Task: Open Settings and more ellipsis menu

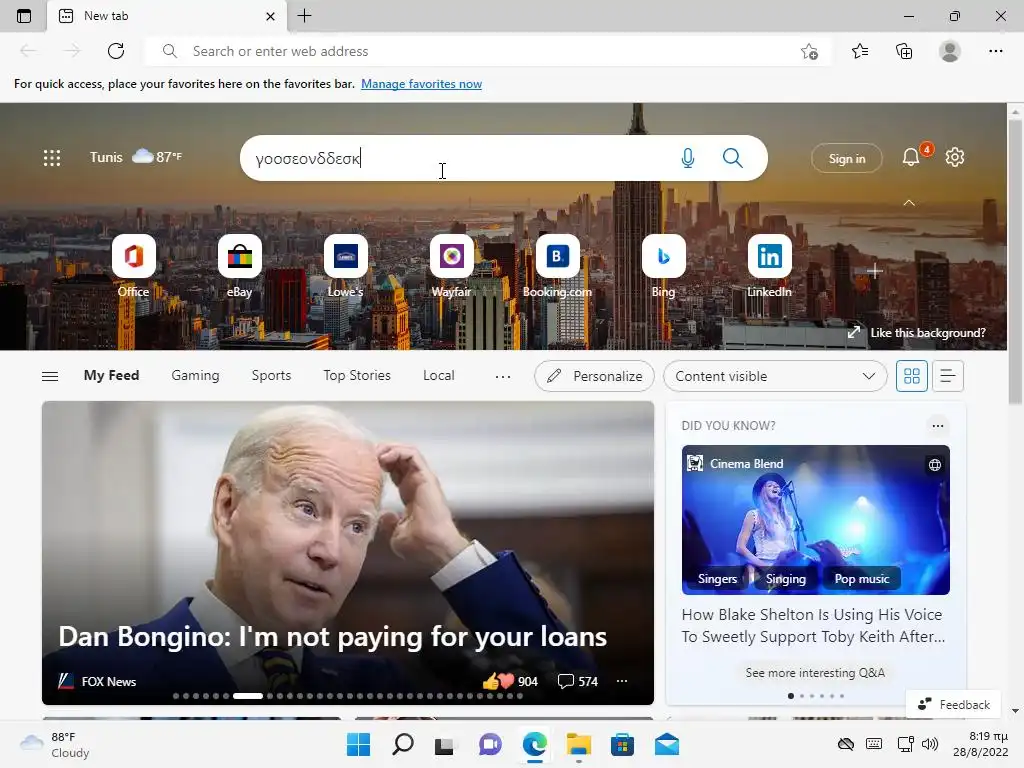Action: tap(995, 51)
